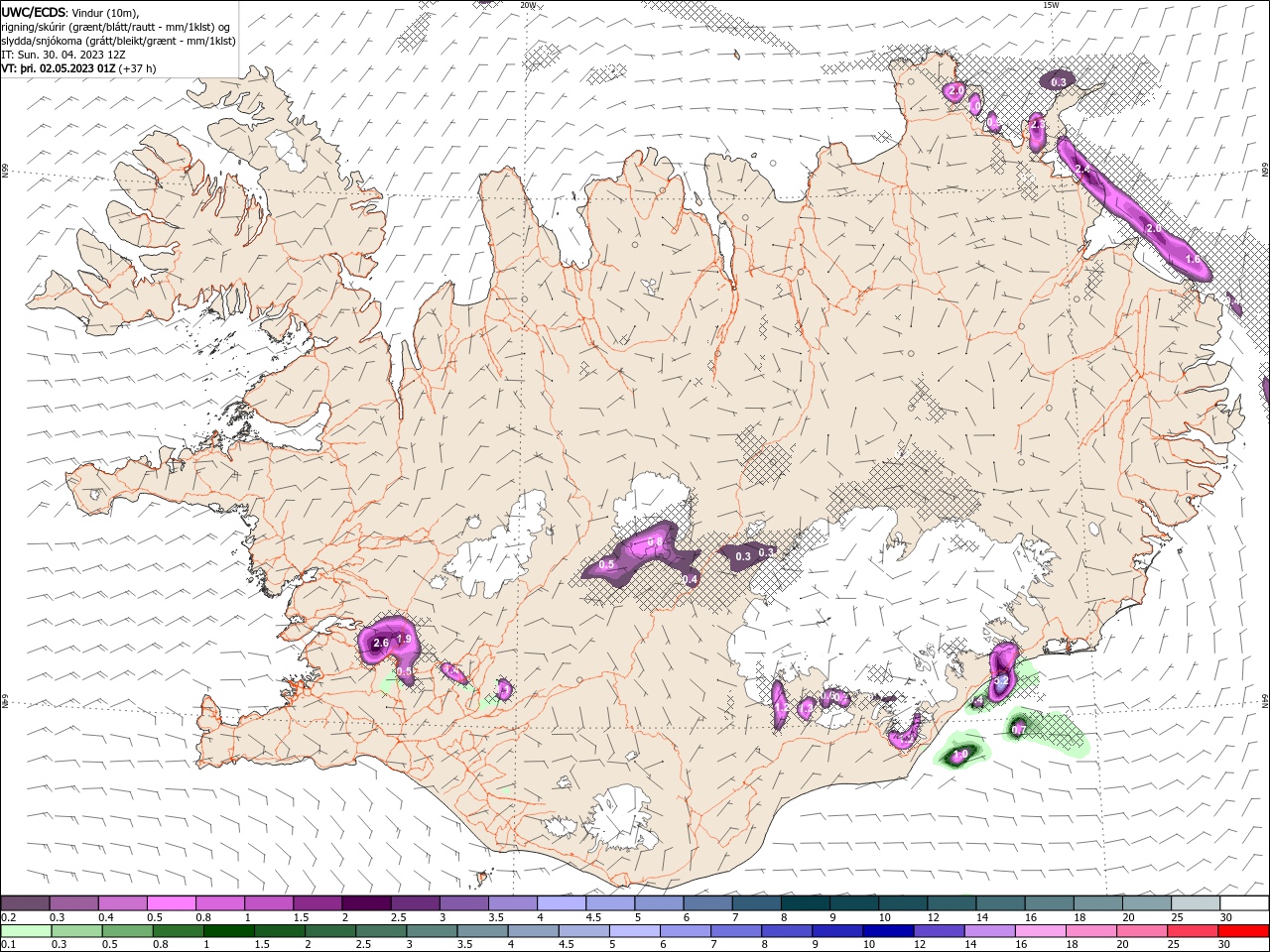Click the '20W' longitude label

pyautogui.click(x=527, y=5)
